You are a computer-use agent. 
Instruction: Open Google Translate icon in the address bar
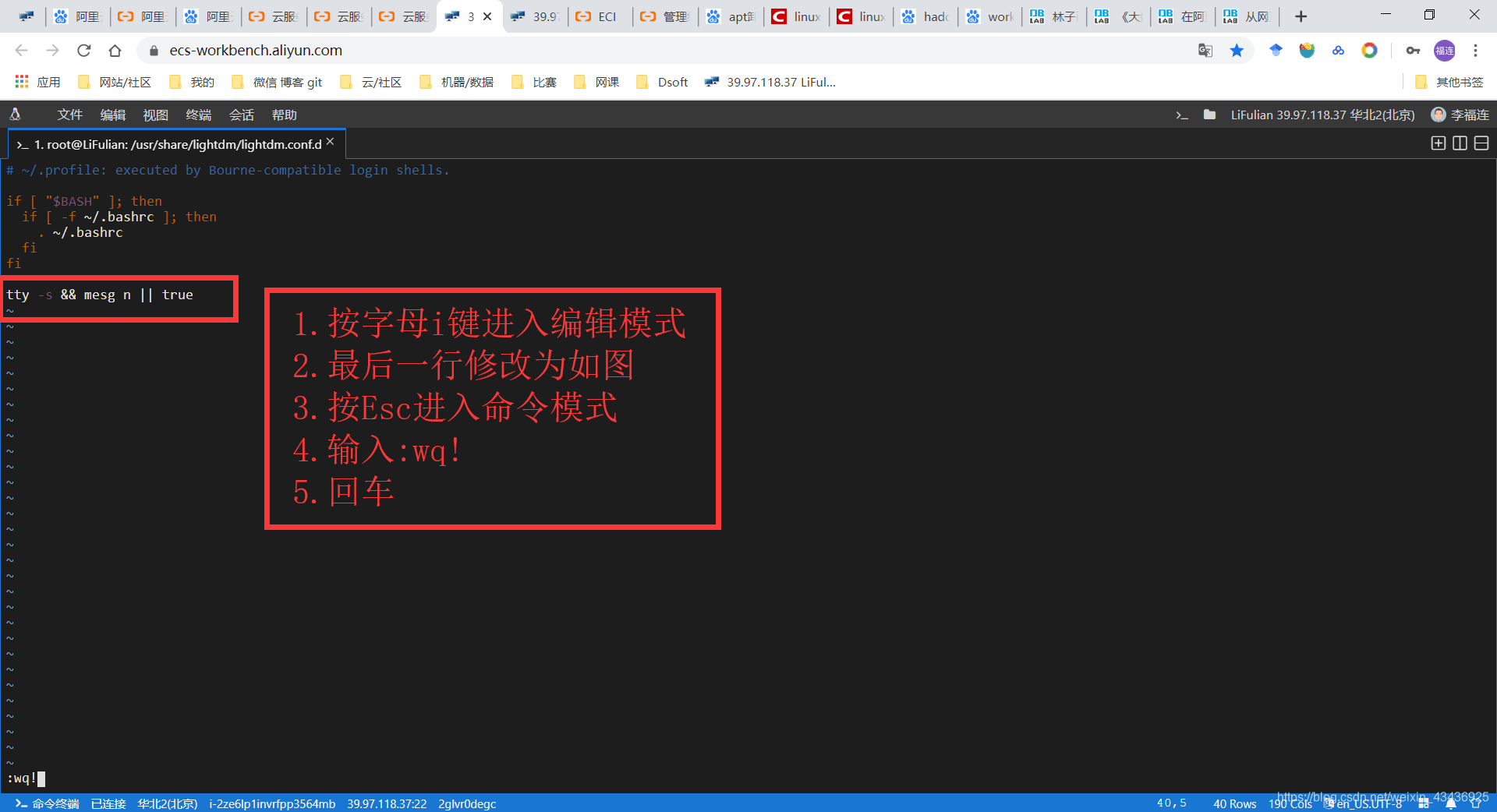(1205, 50)
